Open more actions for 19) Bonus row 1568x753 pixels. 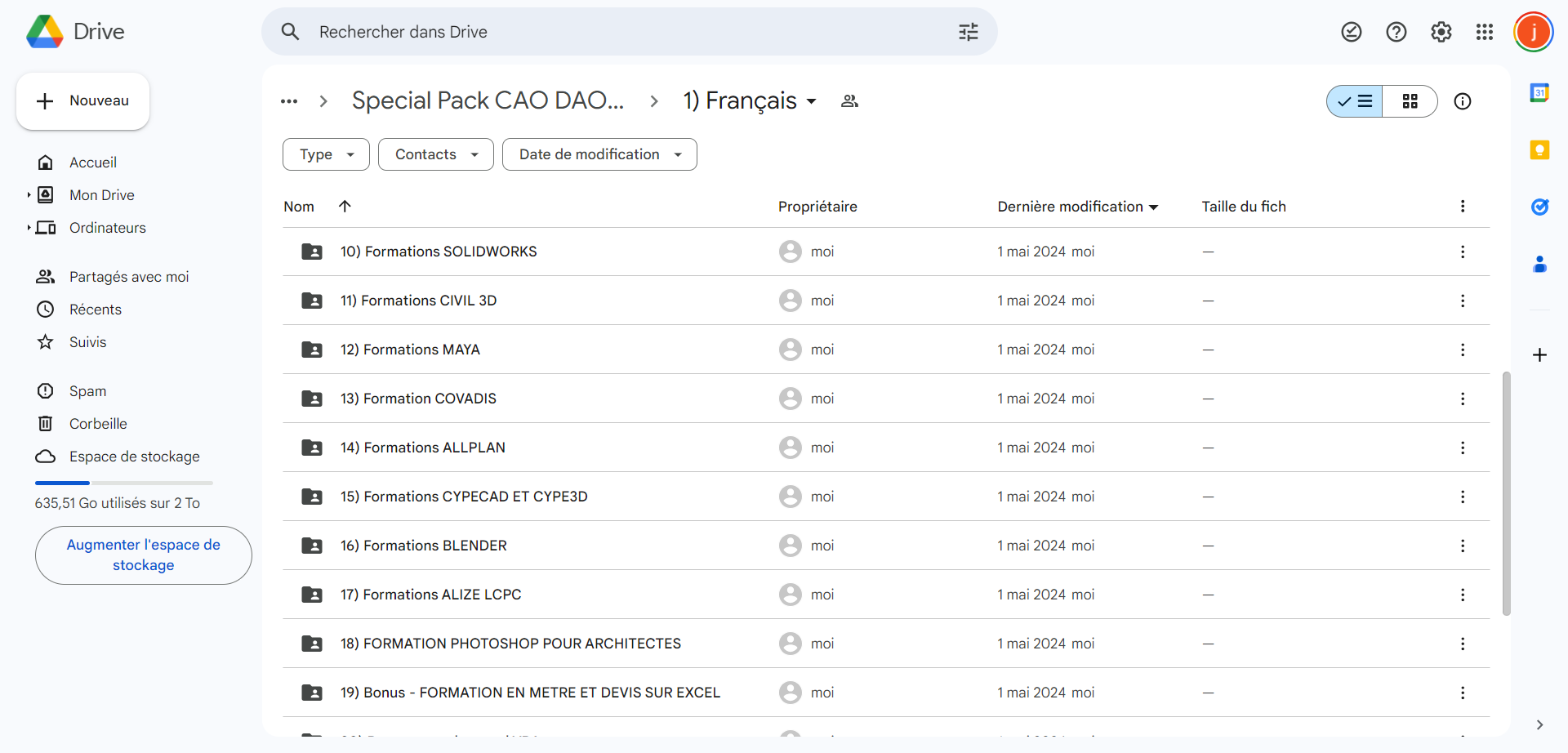coord(1463,693)
